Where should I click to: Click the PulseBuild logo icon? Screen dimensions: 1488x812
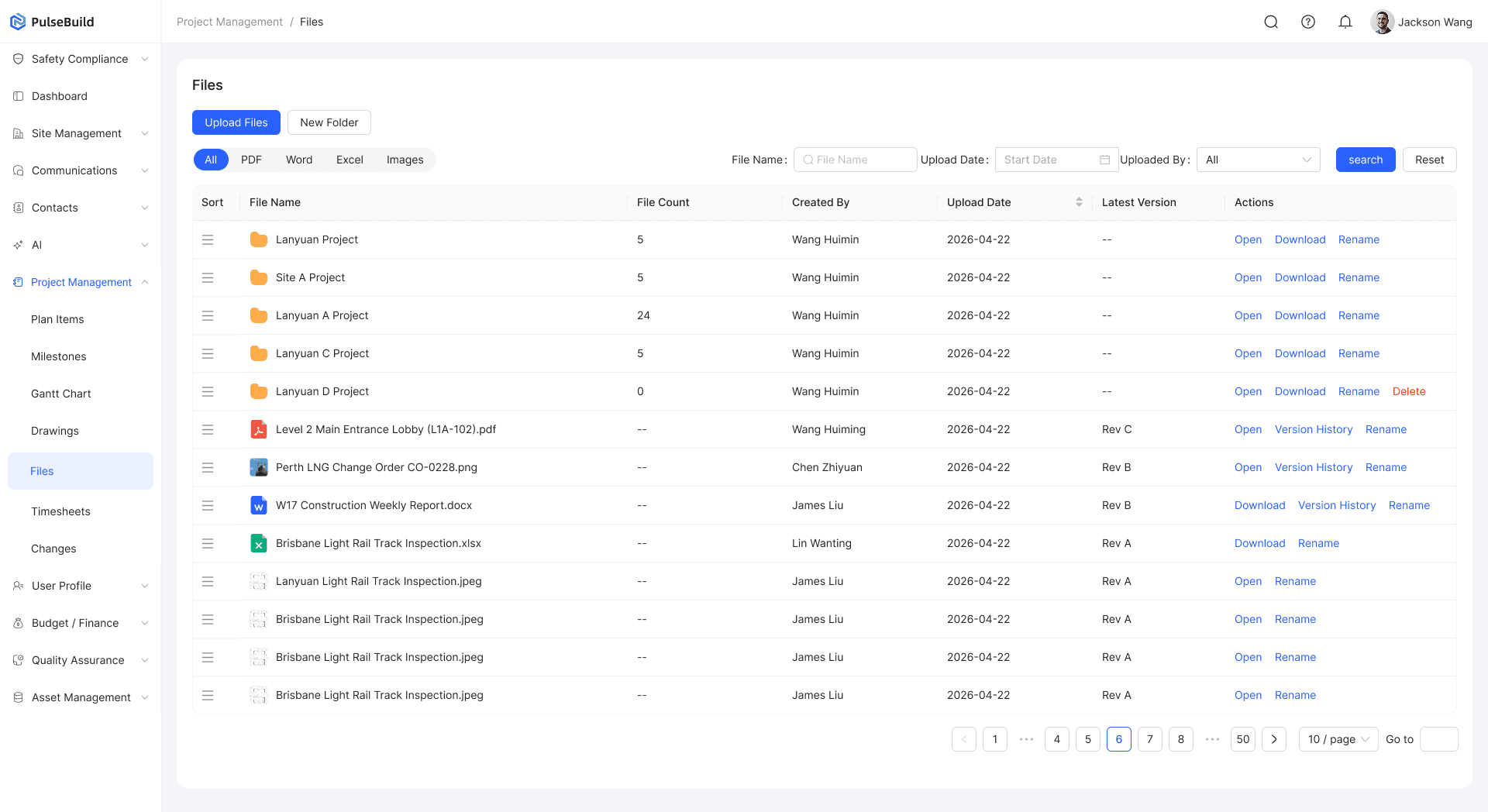pos(18,22)
